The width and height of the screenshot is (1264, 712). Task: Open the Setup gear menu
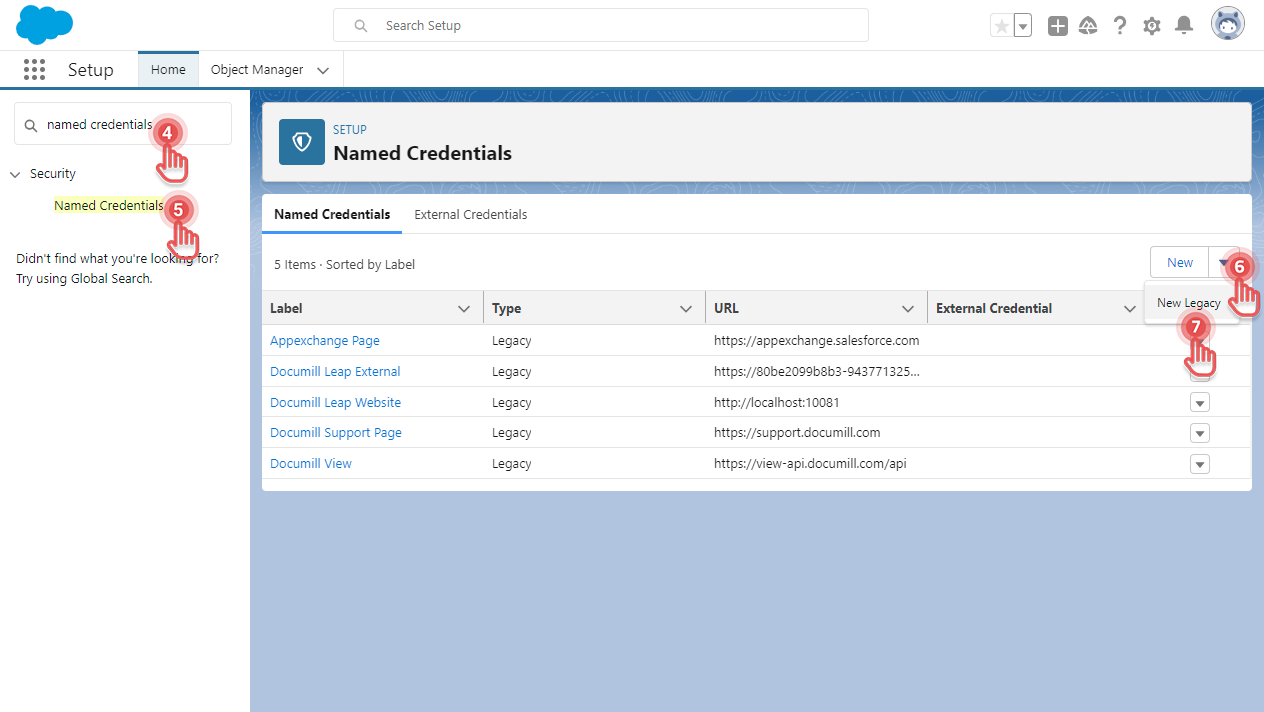pyautogui.click(x=1152, y=26)
